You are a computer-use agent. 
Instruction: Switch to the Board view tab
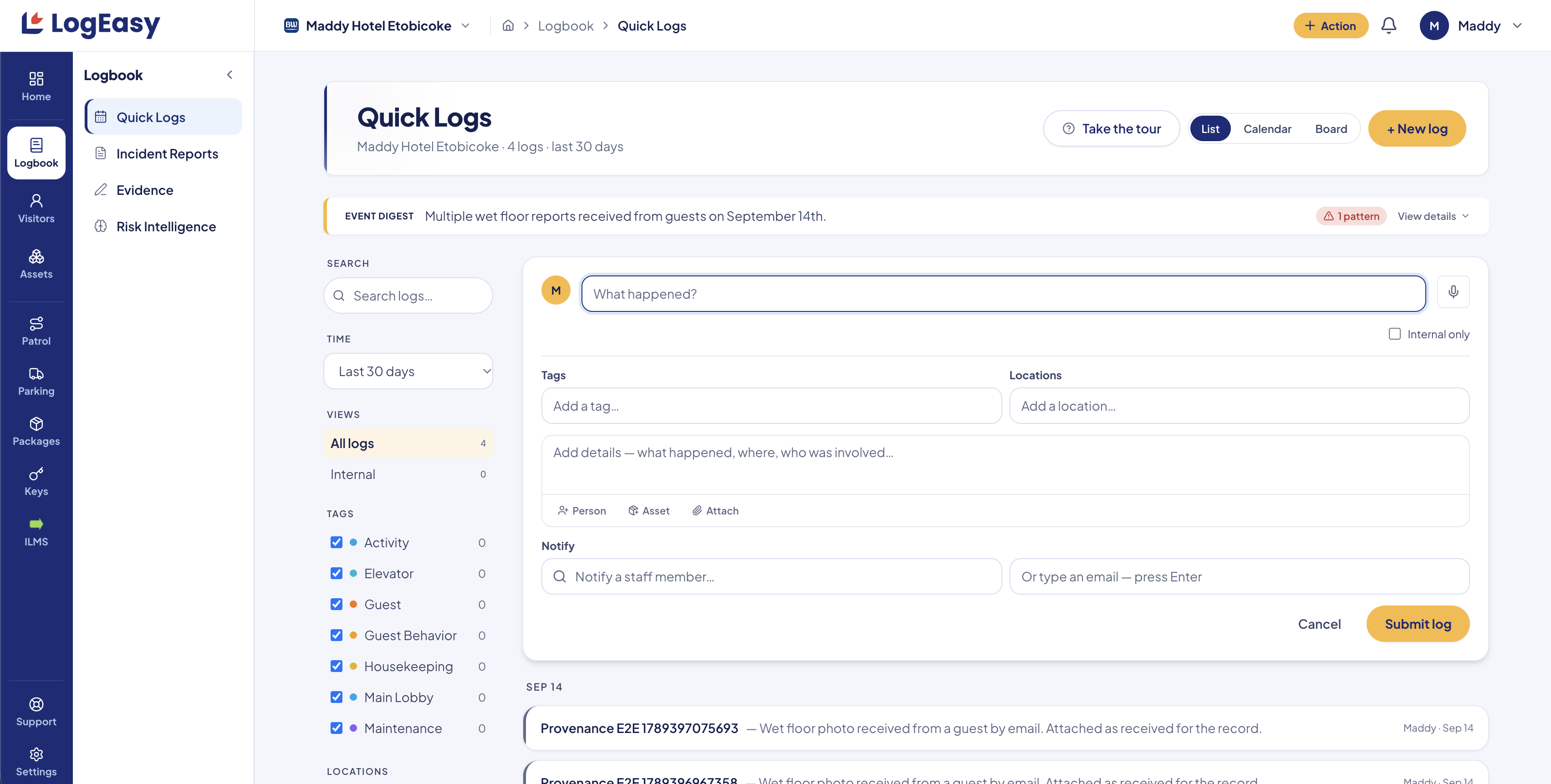pos(1331,129)
